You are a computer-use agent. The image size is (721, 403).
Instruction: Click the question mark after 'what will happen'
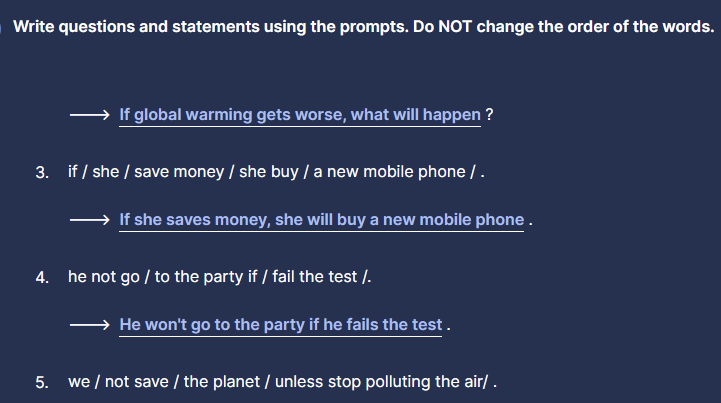coord(489,115)
